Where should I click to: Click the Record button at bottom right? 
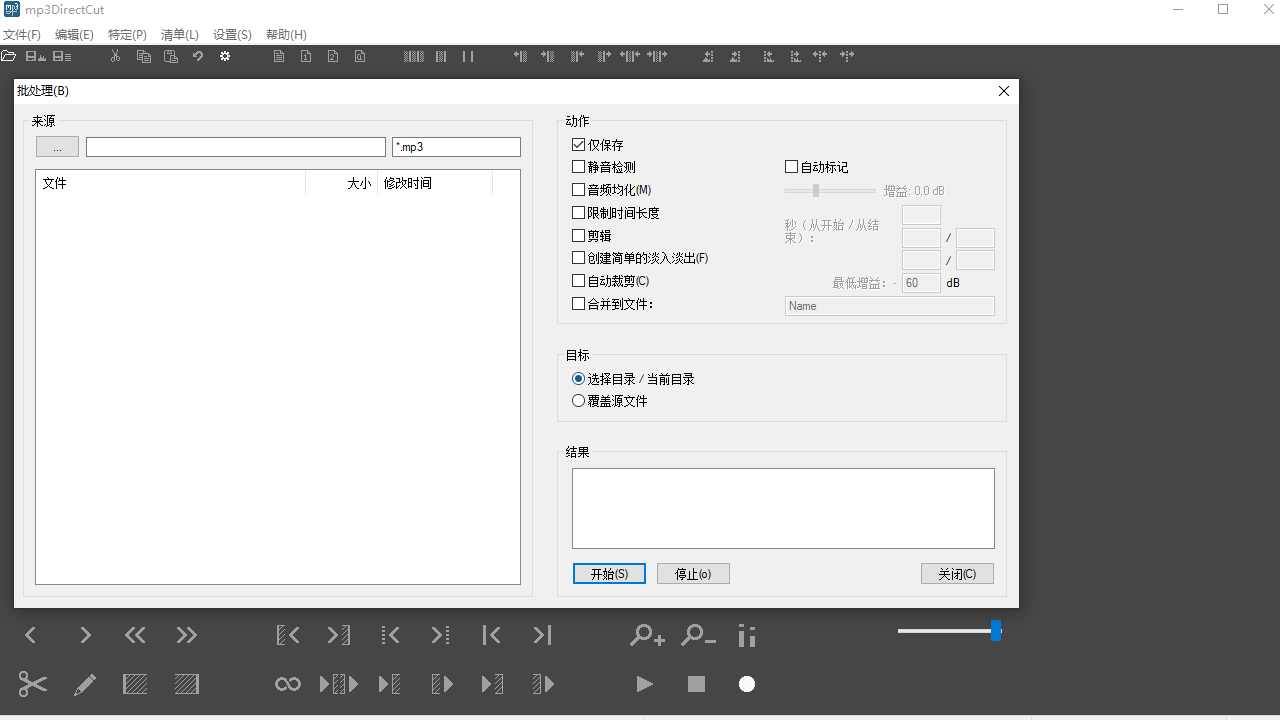pyautogui.click(x=747, y=684)
